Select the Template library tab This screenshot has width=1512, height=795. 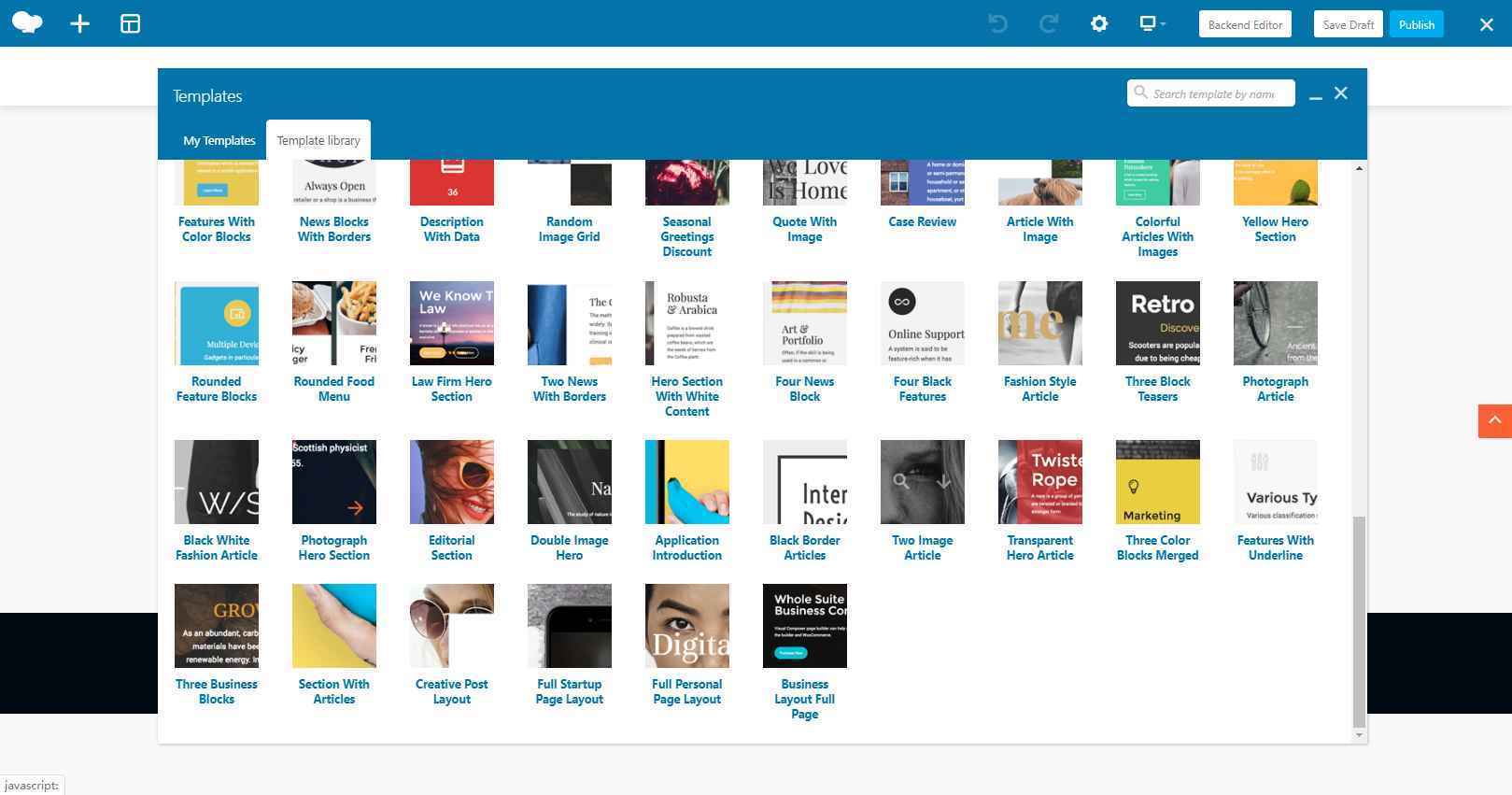coord(318,140)
